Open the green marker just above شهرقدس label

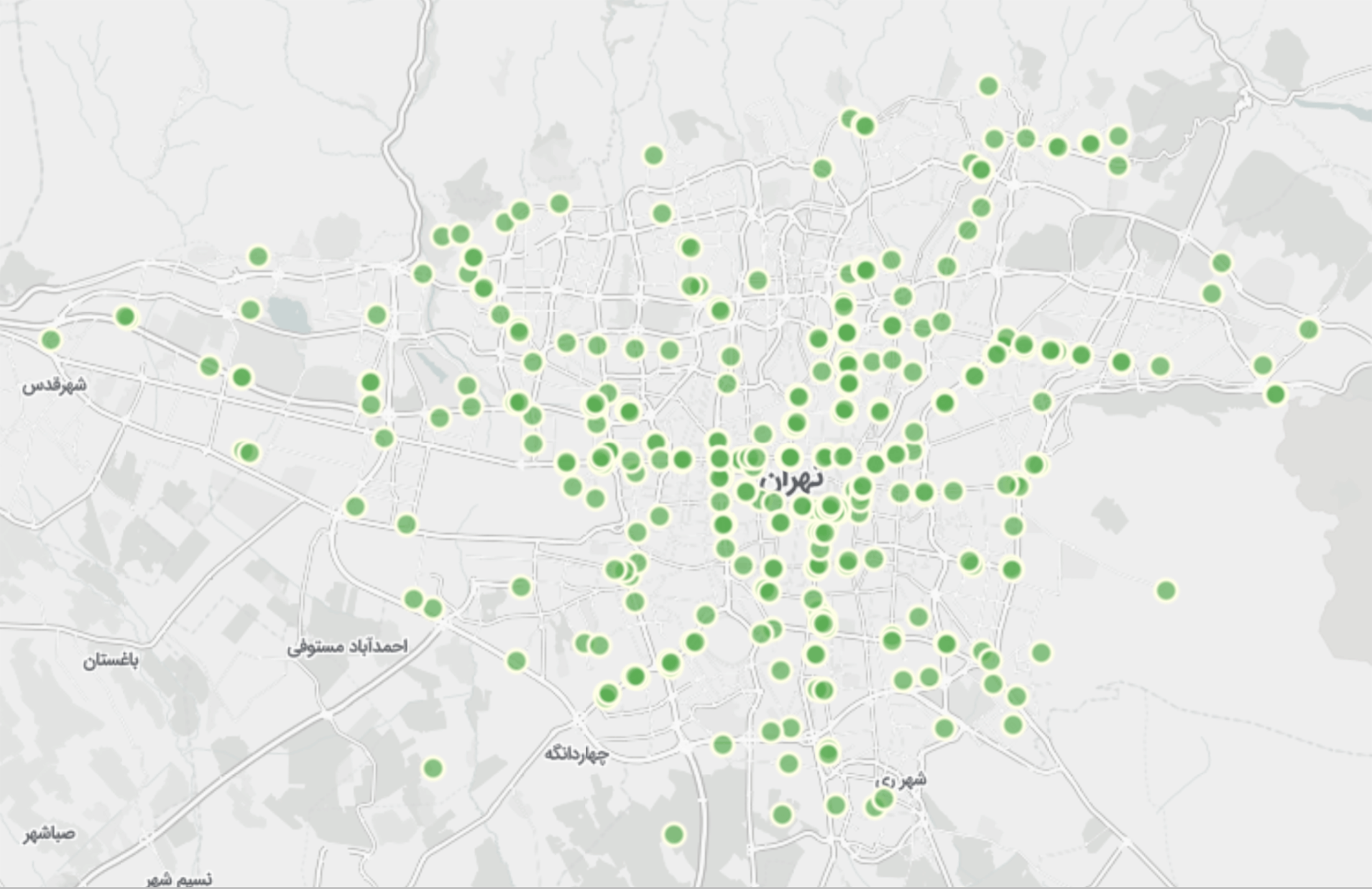pos(51,340)
